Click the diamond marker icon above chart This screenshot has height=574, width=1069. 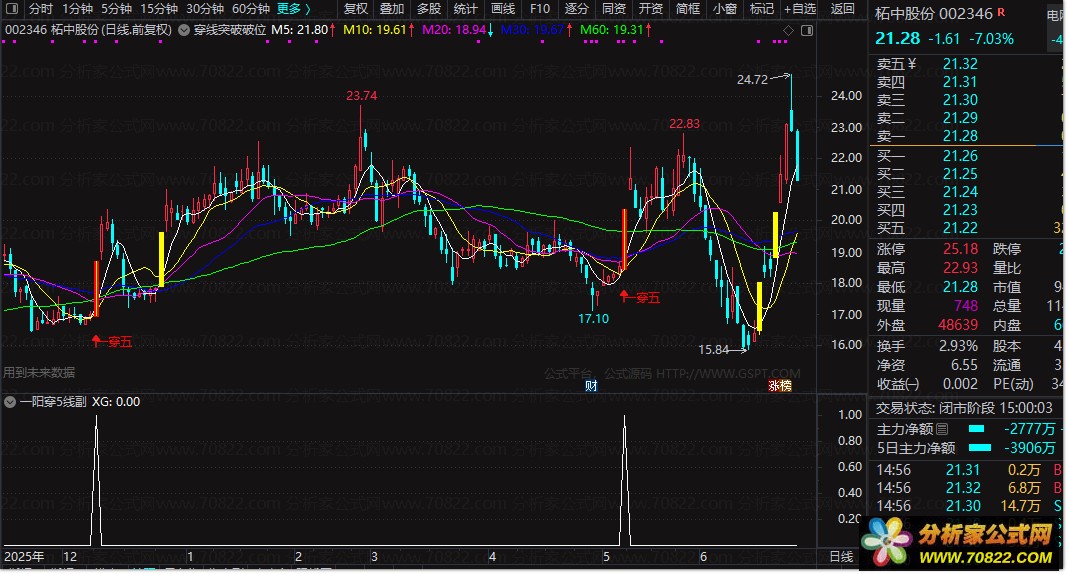[x=788, y=31]
